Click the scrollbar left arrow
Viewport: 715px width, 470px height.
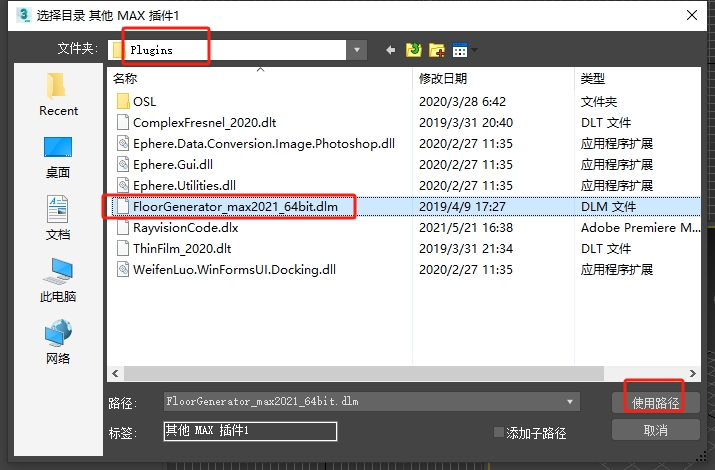tap(115, 373)
